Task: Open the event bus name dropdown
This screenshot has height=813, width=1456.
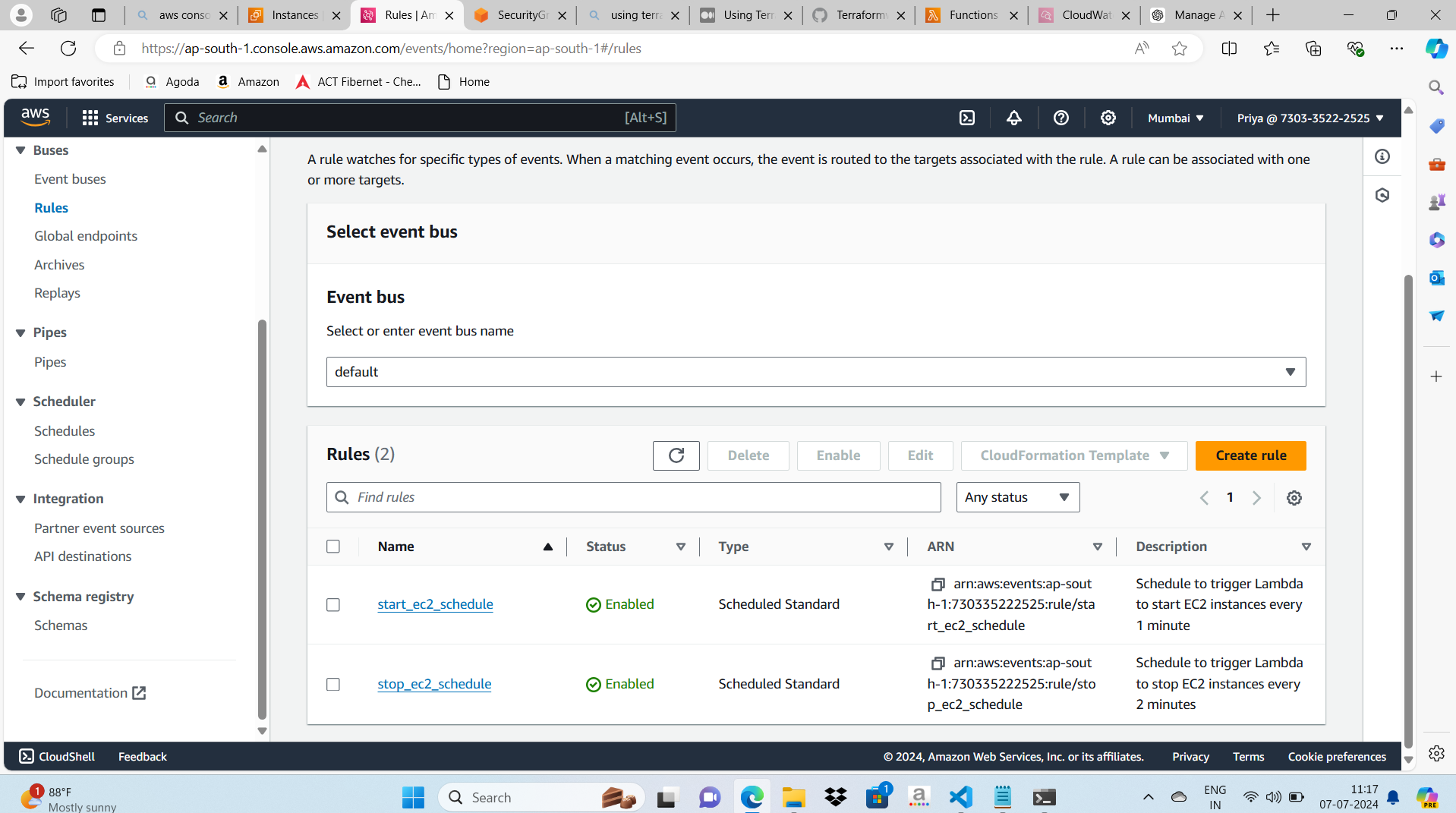Action: pyautogui.click(x=816, y=372)
